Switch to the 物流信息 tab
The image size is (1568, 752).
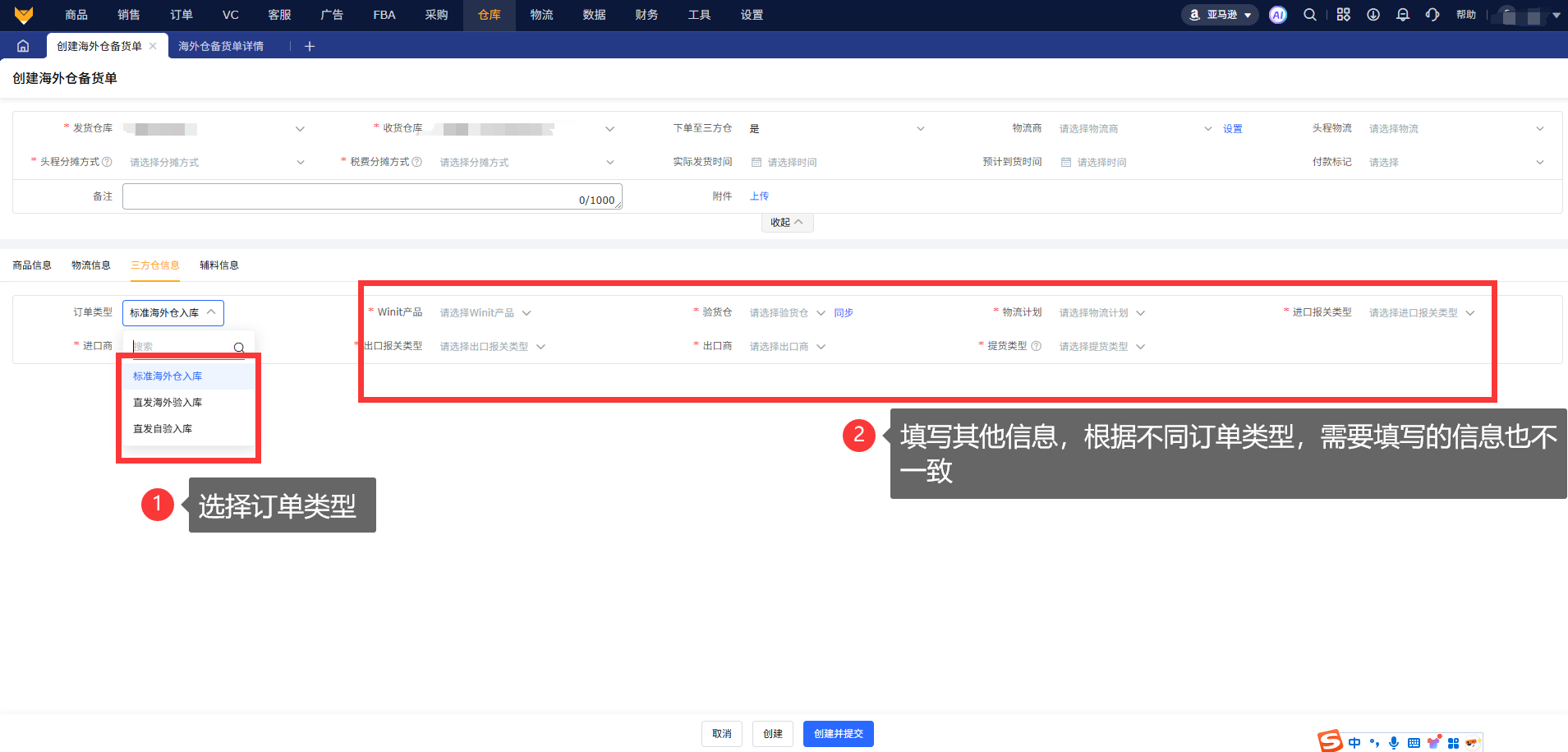(x=91, y=265)
